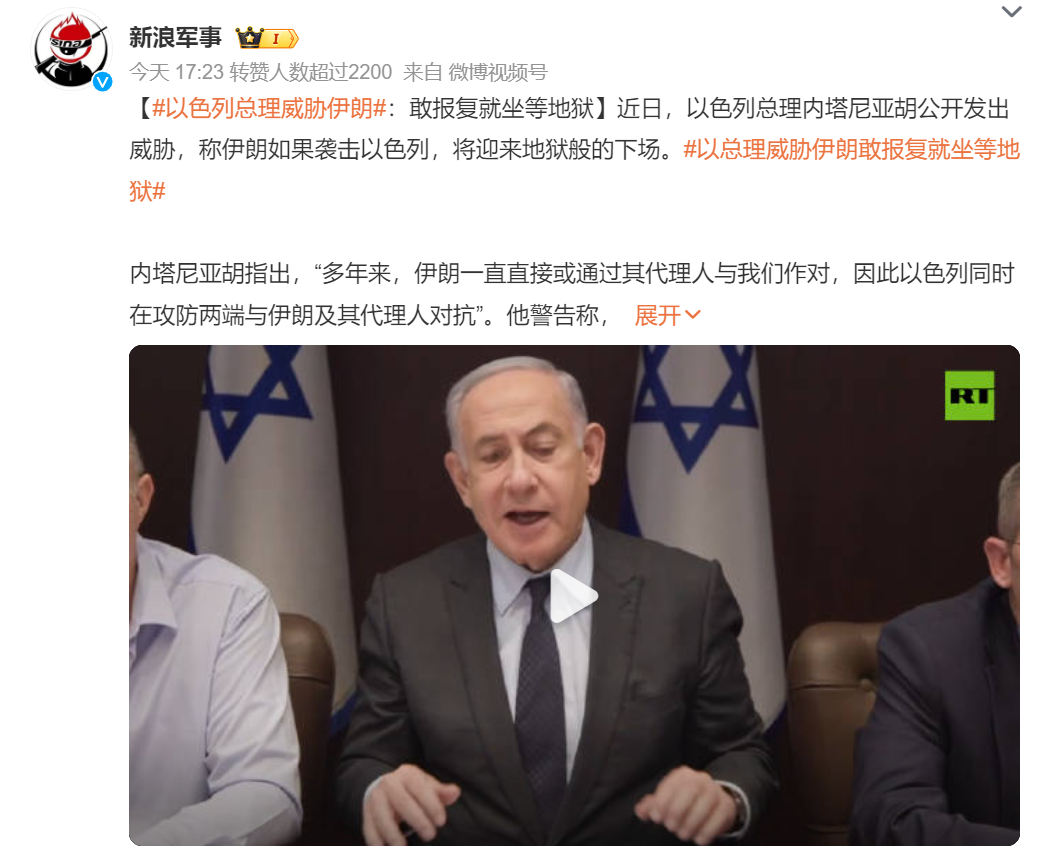Click the crown membership level badge

(x=267, y=38)
